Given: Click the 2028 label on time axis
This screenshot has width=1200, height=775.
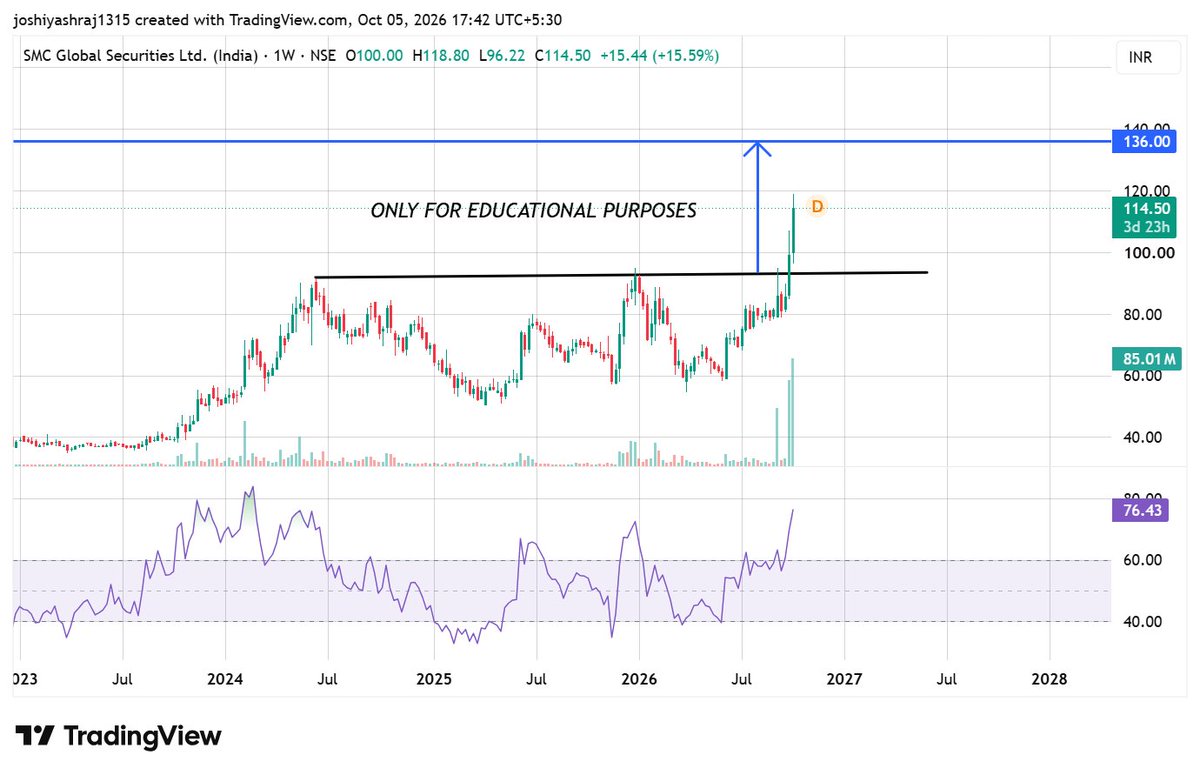Looking at the screenshot, I should (1048, 680).
